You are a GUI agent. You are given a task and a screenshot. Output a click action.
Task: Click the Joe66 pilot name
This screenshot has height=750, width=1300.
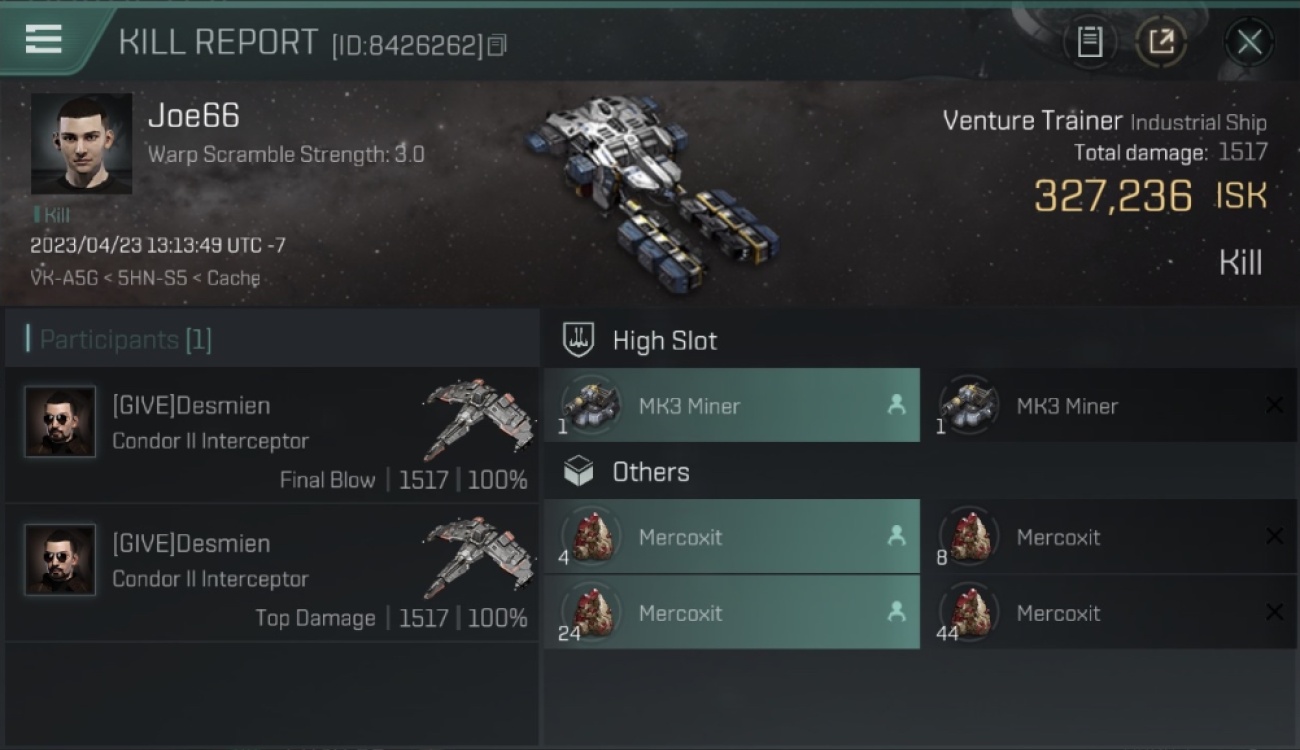pos(194,116)
